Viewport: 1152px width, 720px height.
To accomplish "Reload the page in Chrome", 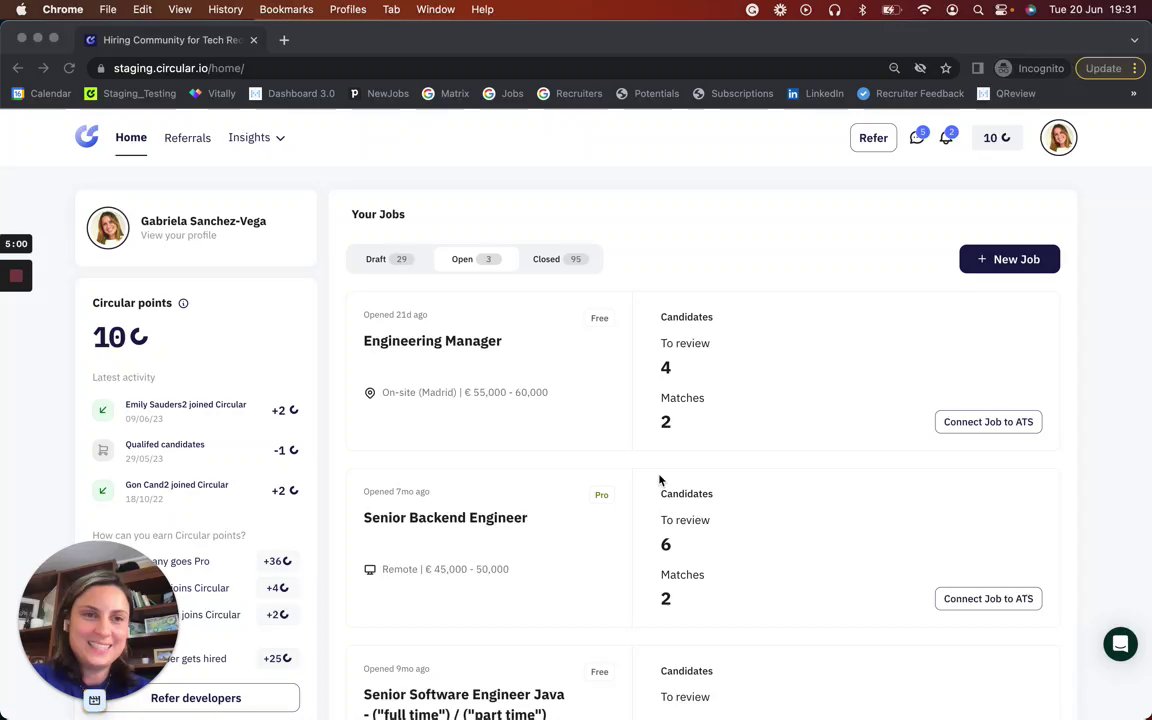I will 69,68.
